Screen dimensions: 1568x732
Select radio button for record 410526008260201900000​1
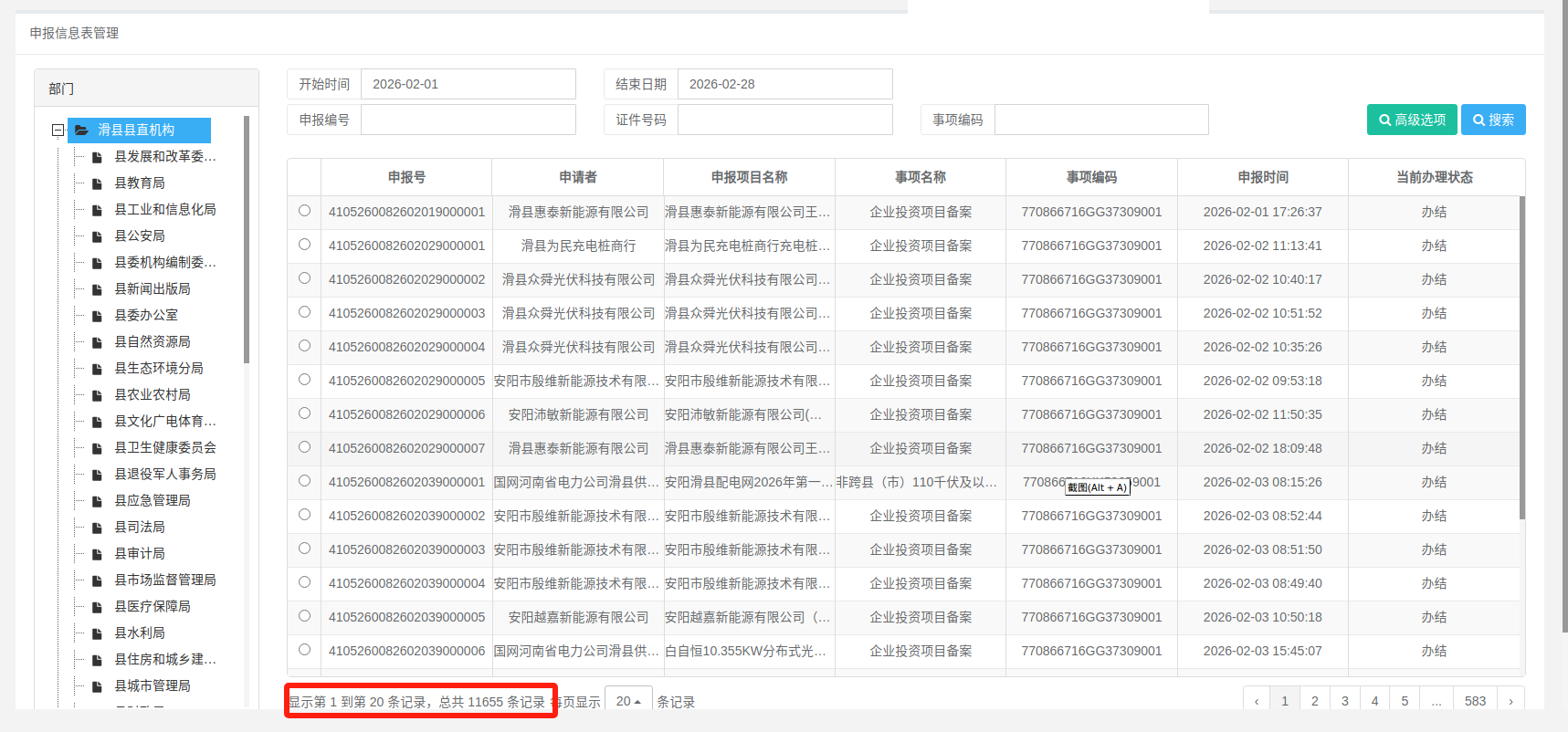304,211
